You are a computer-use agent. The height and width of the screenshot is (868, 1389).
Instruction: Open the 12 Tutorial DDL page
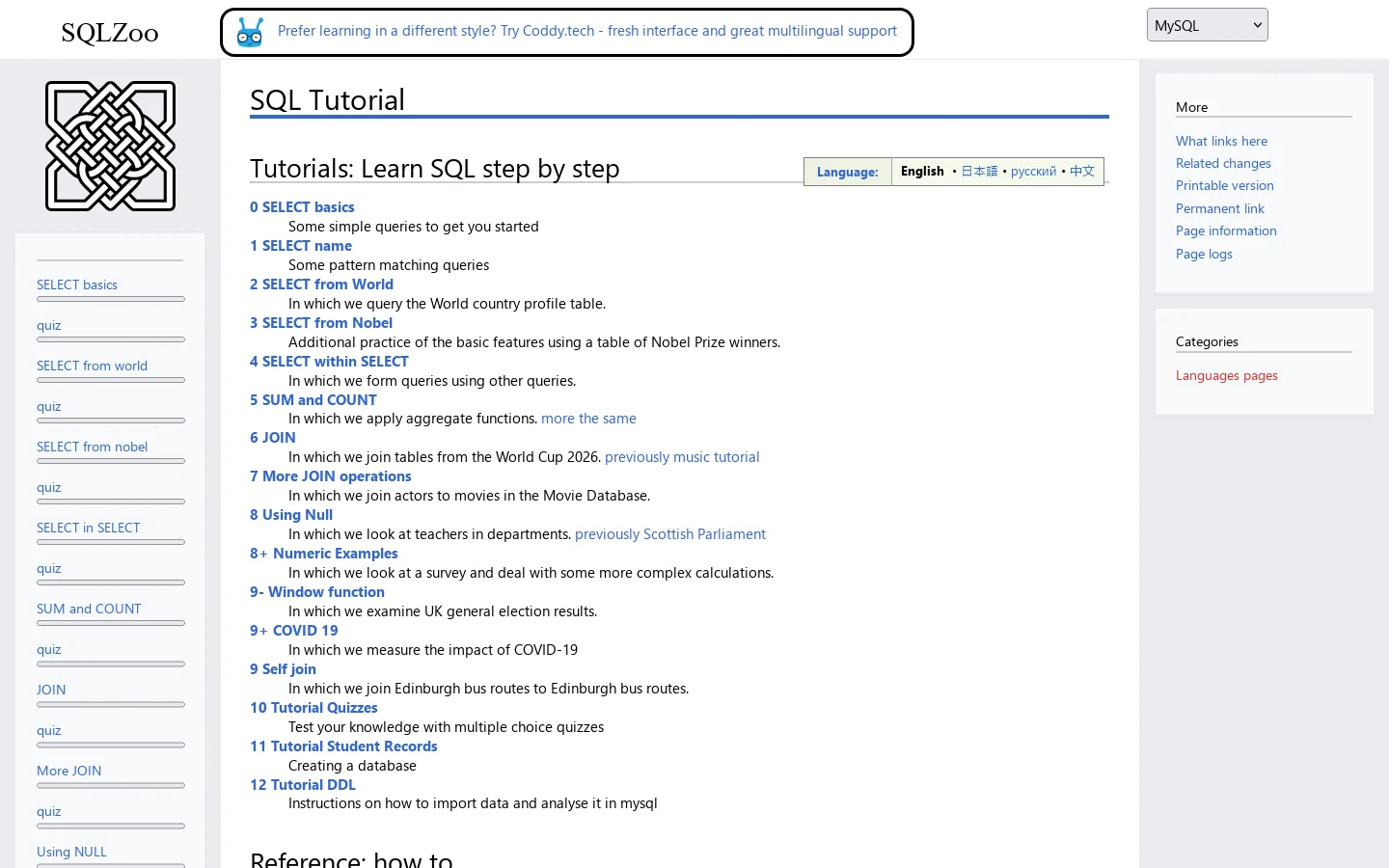303,785
